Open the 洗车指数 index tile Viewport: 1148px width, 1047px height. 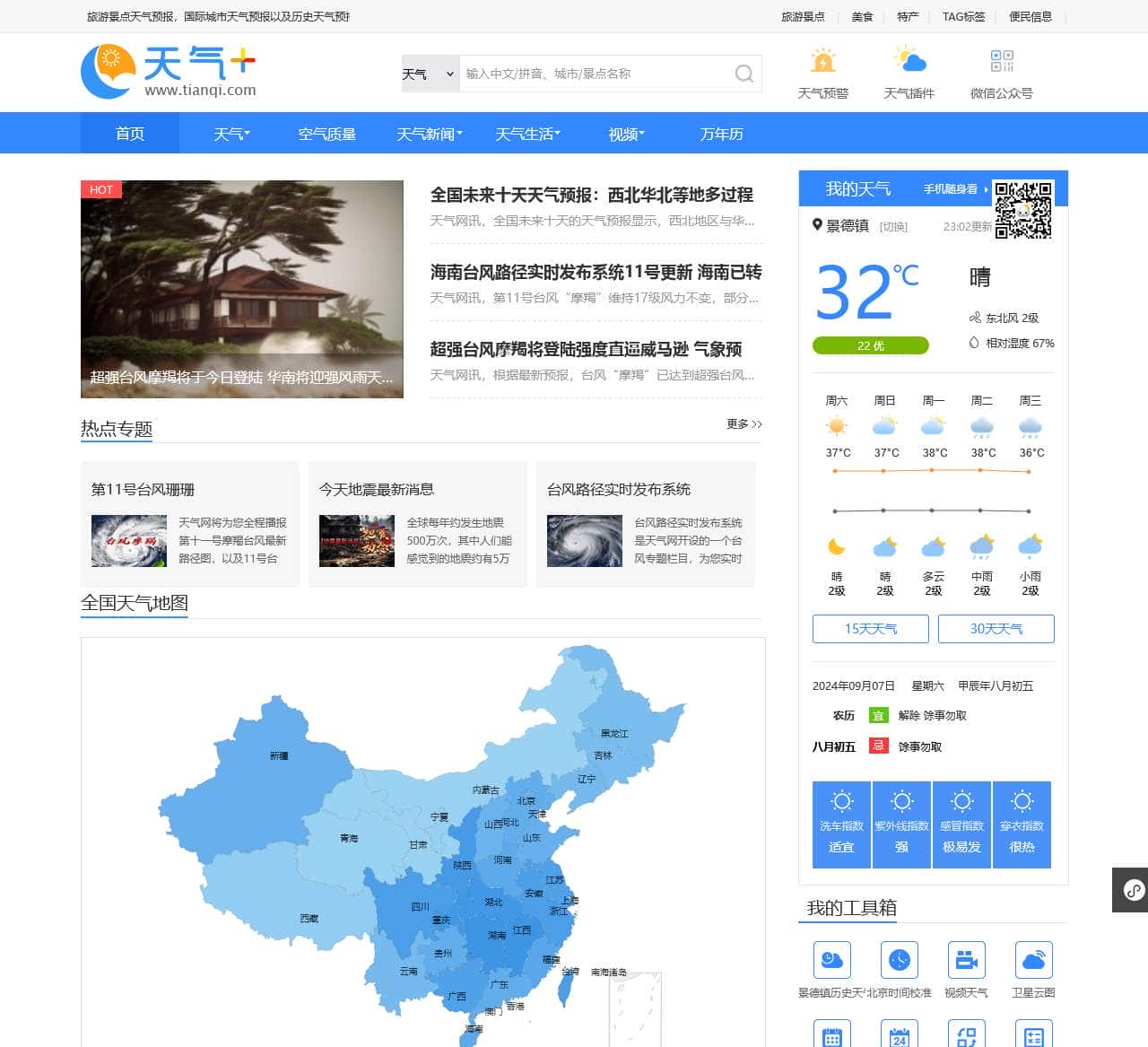pos(841,825)
